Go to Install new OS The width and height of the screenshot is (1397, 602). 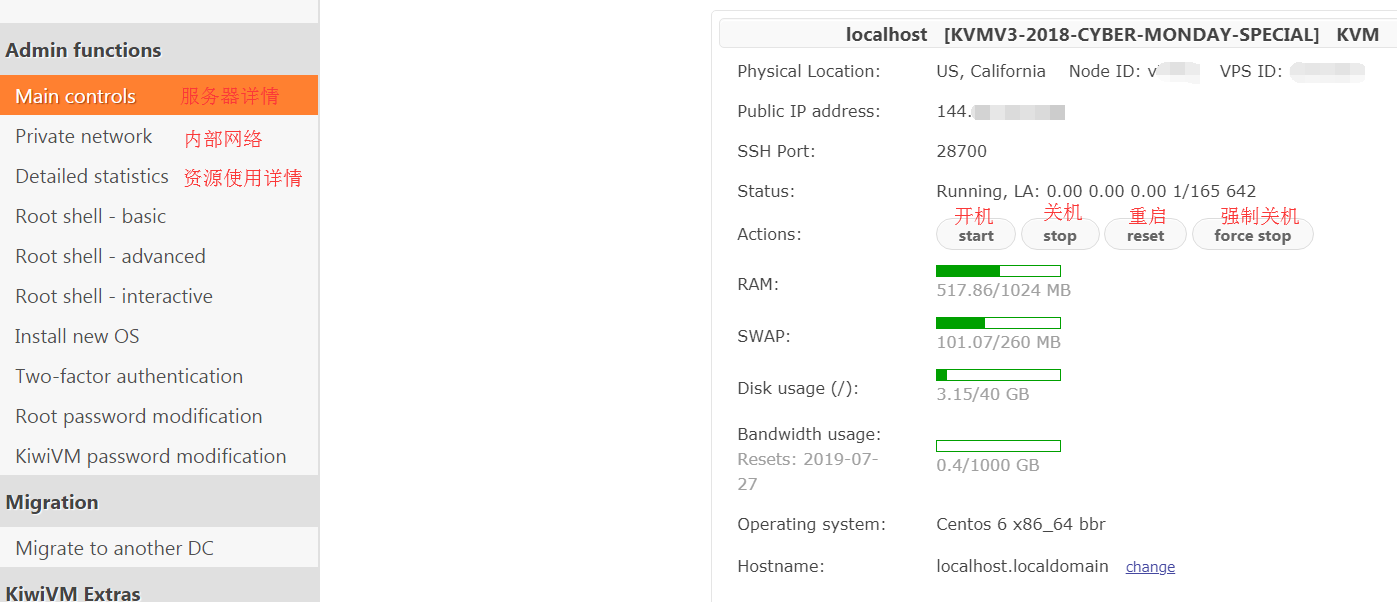[159, 336]
